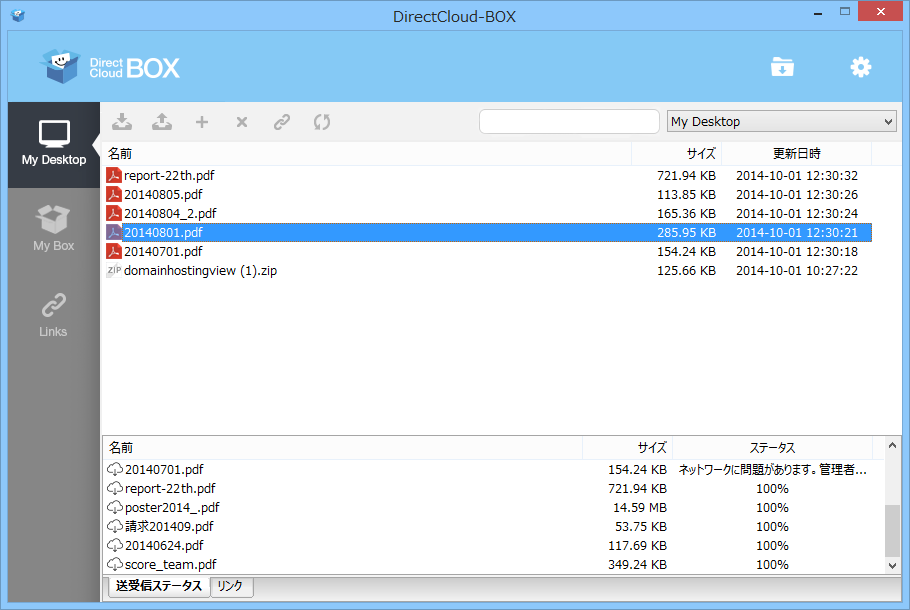
Task: Click the delete X toolbar icon
Action: (x=242, y=122)
